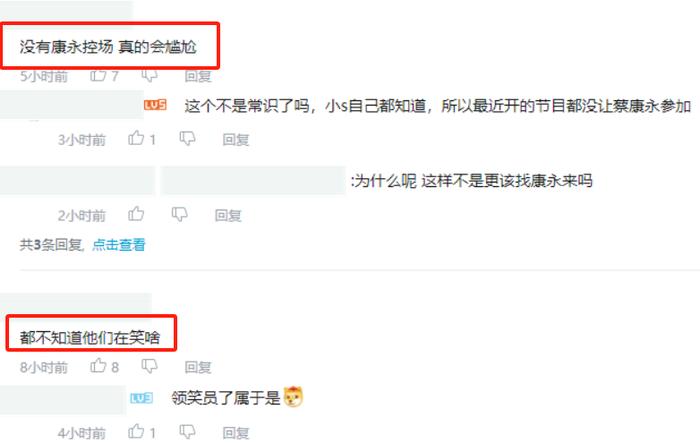The image size is (700, 443).
Task: Dislike the reply posted 4小时前
Action: pos(187,432)
